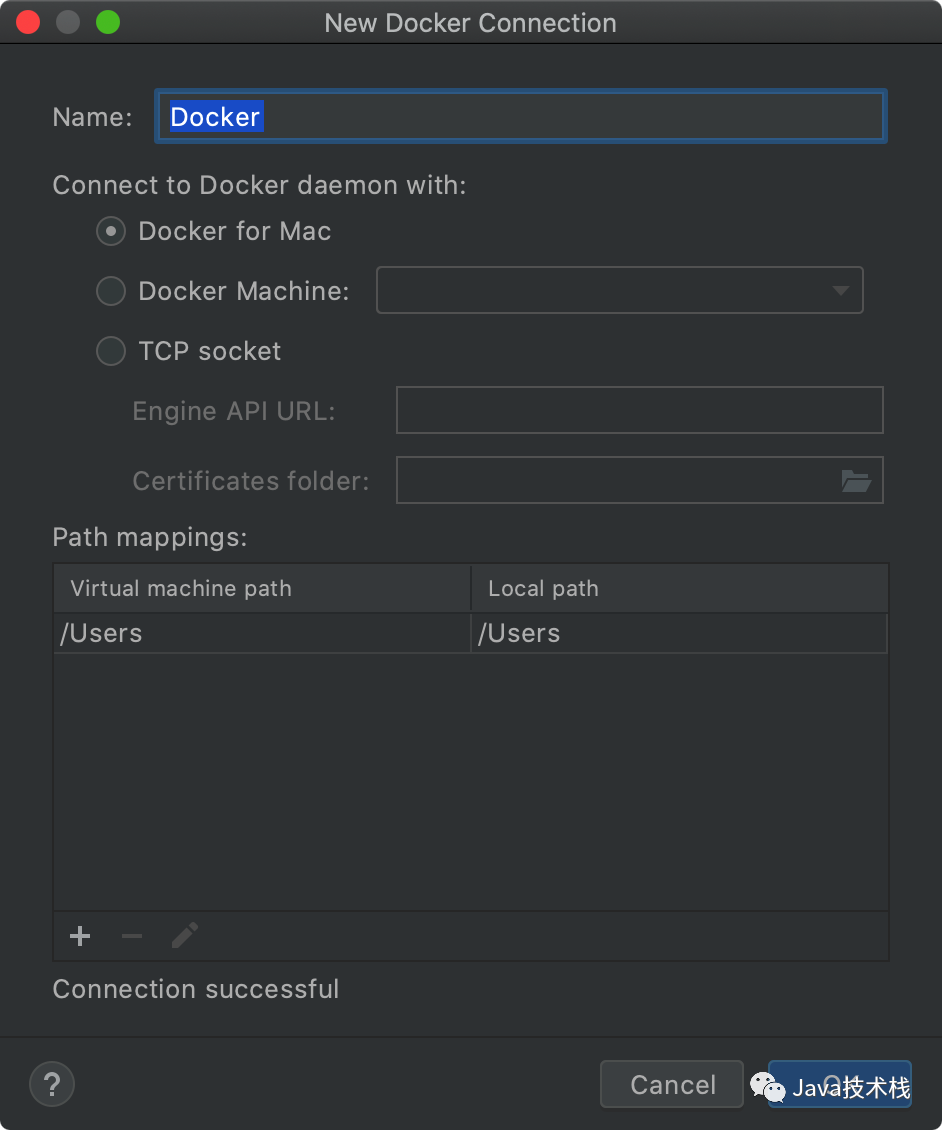Viewport: 942px width, 1130px height.
Task: Close the New Docker Connection dialog
Action: (28, 22)
